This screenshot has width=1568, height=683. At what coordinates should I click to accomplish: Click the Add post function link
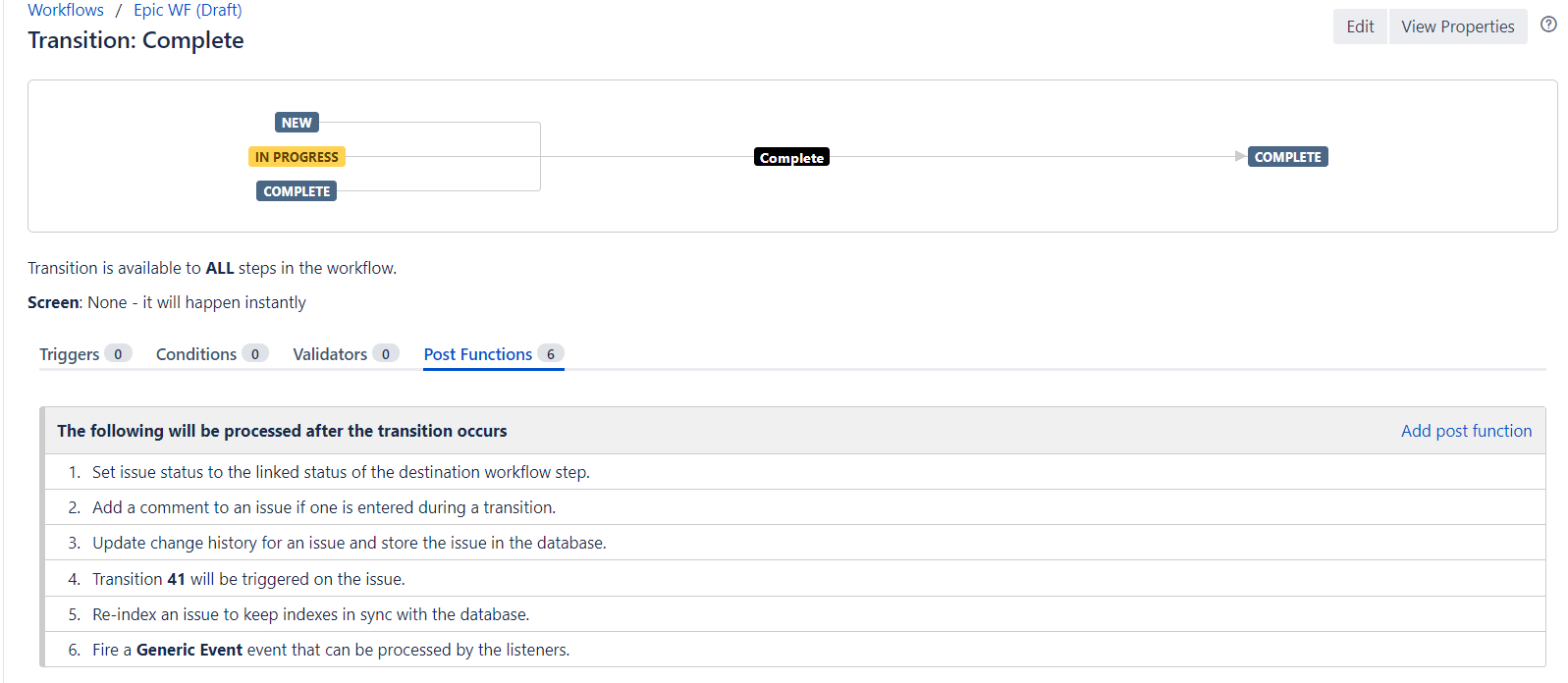(1466, 431)
